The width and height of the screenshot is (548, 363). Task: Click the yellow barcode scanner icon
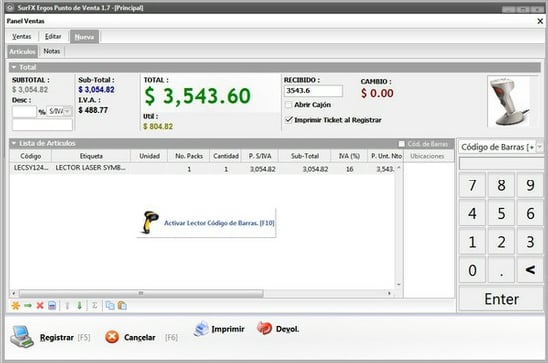coord(150,222)
